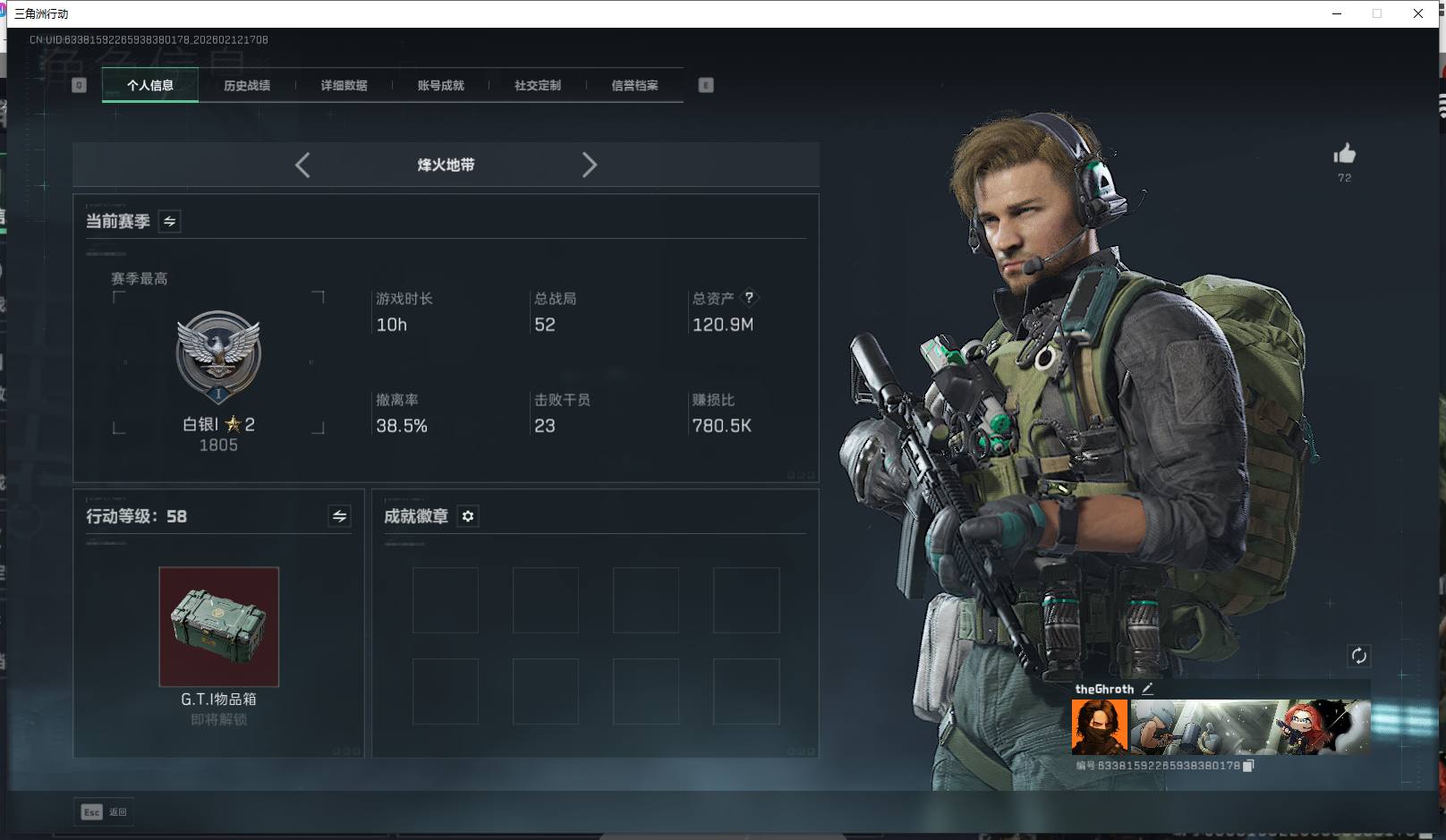The height and width of the screenshot is (840, 1446).
Task: Select the 社交定制 tab
Action: [x=538, y=85]
